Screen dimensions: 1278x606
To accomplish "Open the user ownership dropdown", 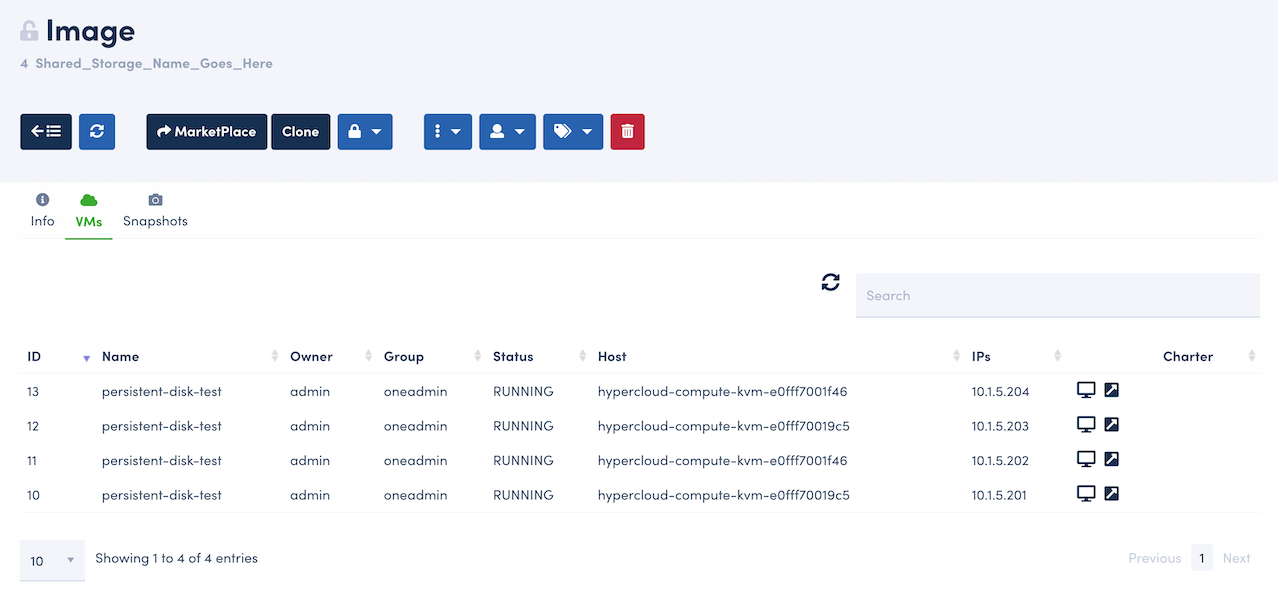I will pyautogui.click(x=507, y=132).
